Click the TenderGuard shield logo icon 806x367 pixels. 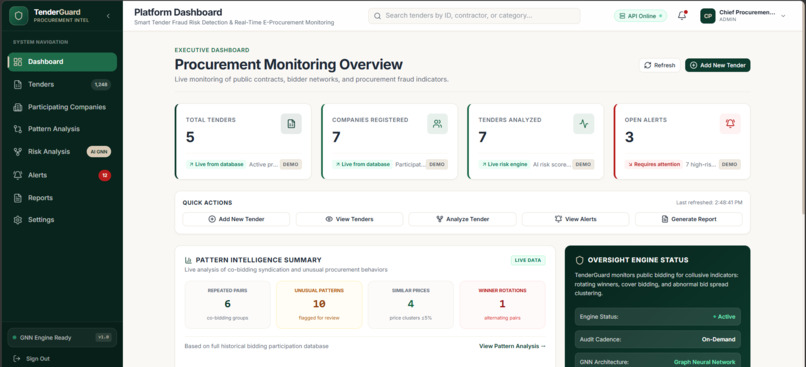(x=19, y=16)
